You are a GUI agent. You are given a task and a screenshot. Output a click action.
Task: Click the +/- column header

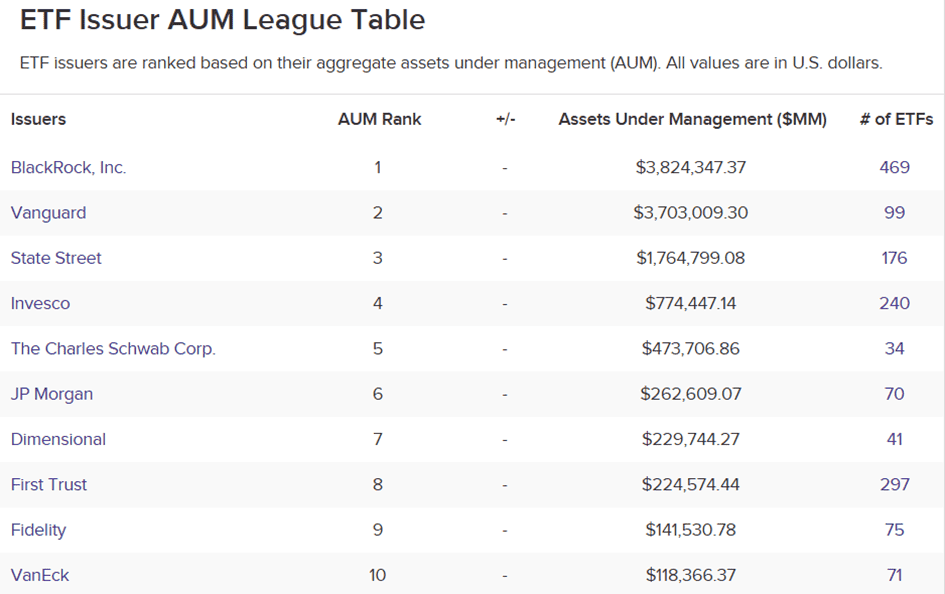click(505, 119)
